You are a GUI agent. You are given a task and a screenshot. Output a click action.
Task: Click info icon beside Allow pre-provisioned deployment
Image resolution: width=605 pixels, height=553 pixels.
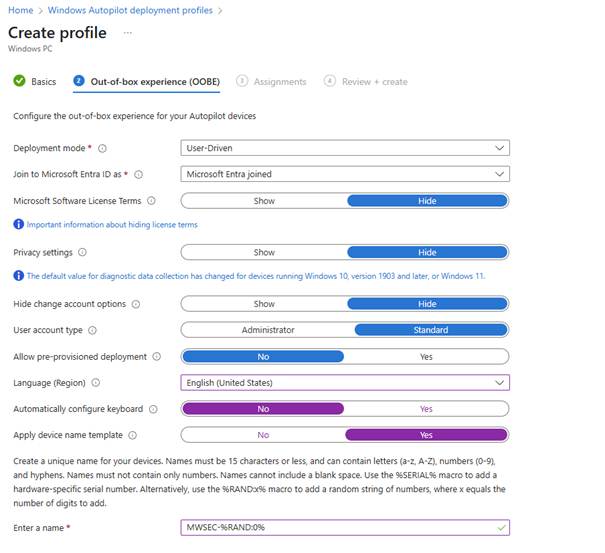coord(155,356)
